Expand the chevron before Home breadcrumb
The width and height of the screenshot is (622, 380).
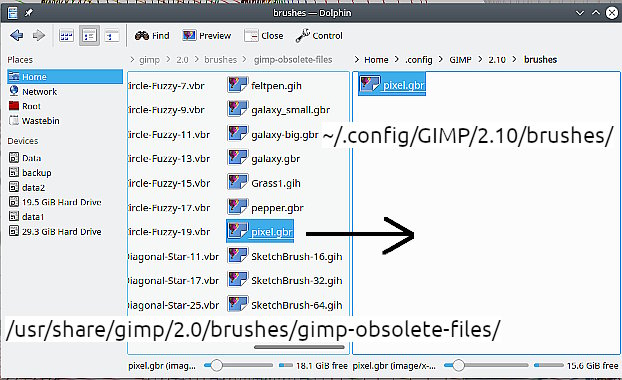[357, 59]
